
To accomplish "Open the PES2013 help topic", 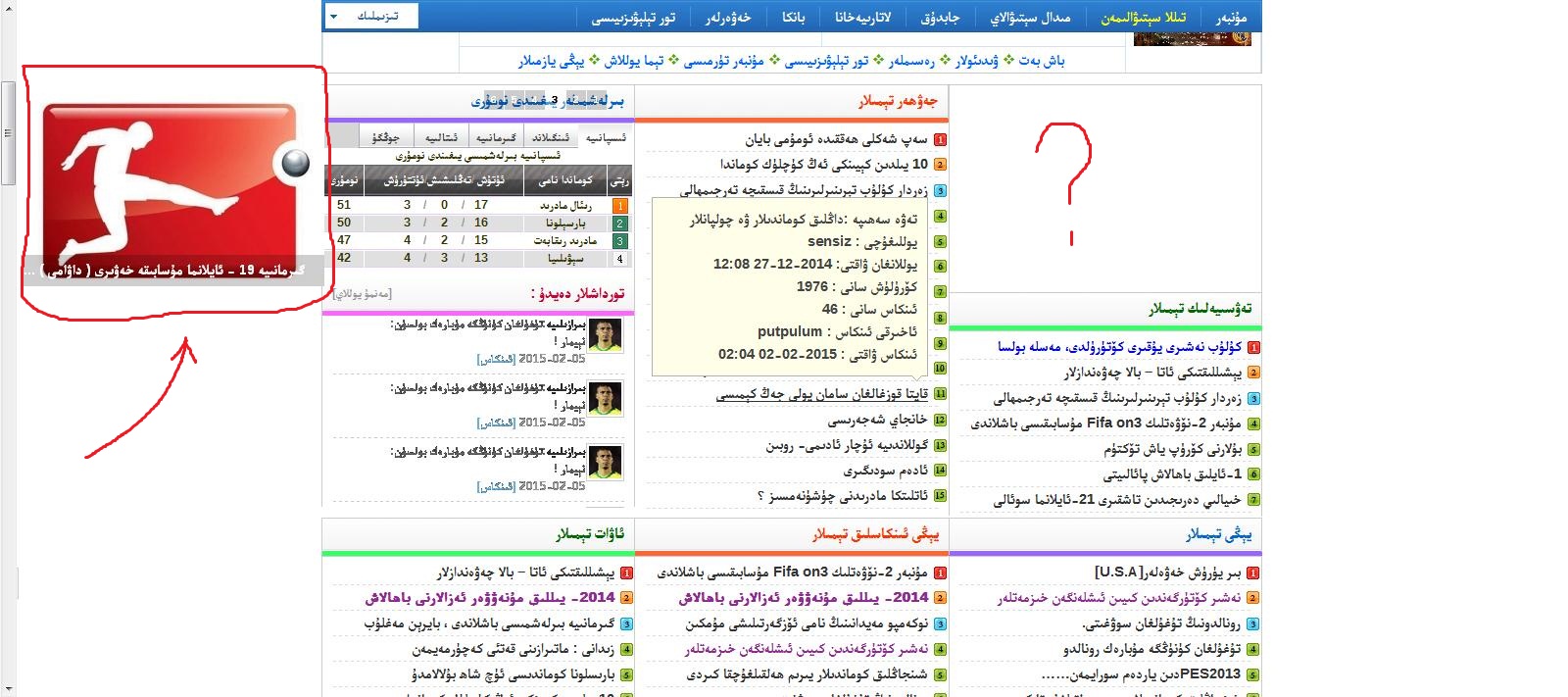I will click(x=1141, y=674).
